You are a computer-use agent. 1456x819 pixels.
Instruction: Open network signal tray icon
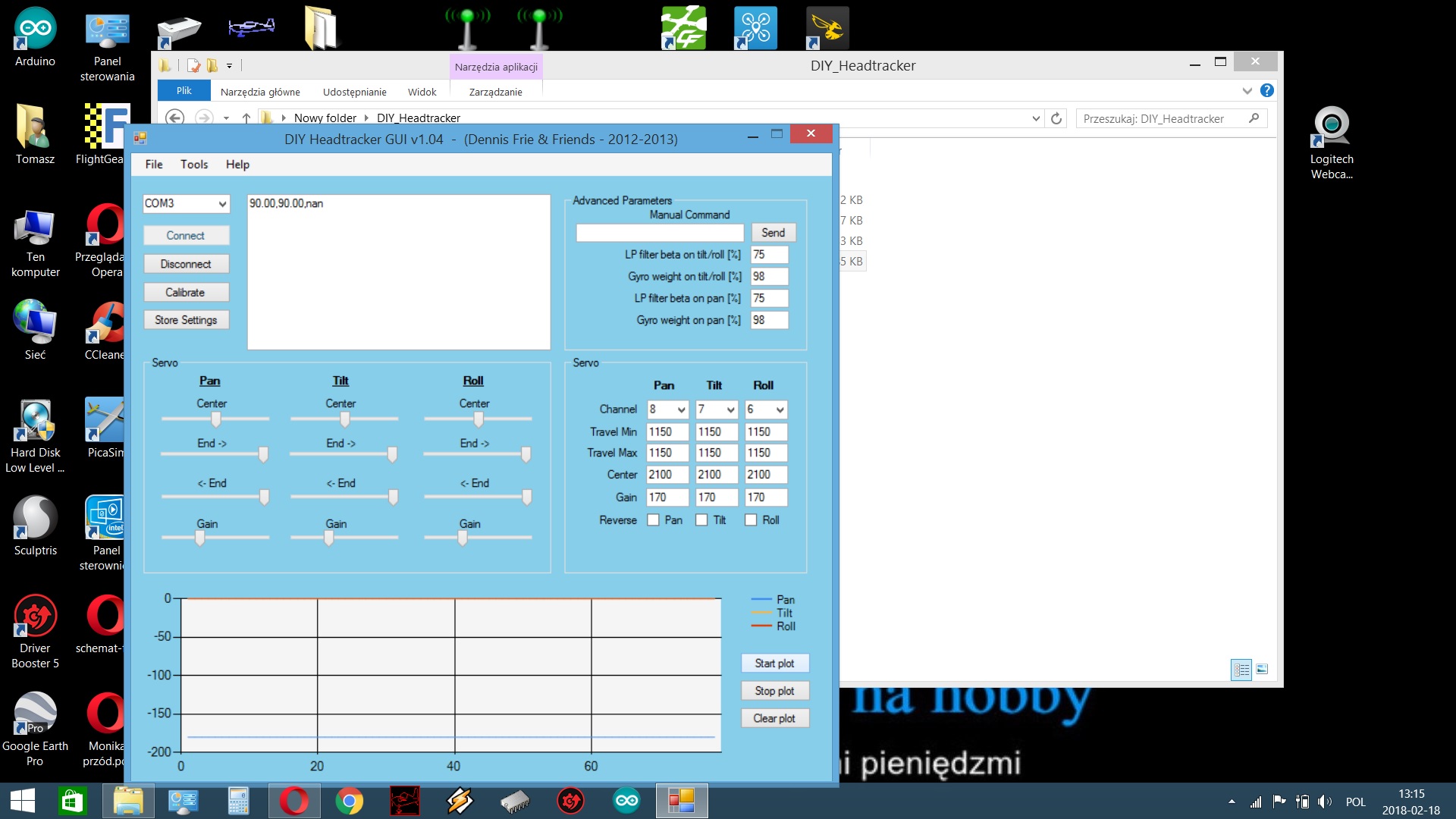pos(1256,802)
